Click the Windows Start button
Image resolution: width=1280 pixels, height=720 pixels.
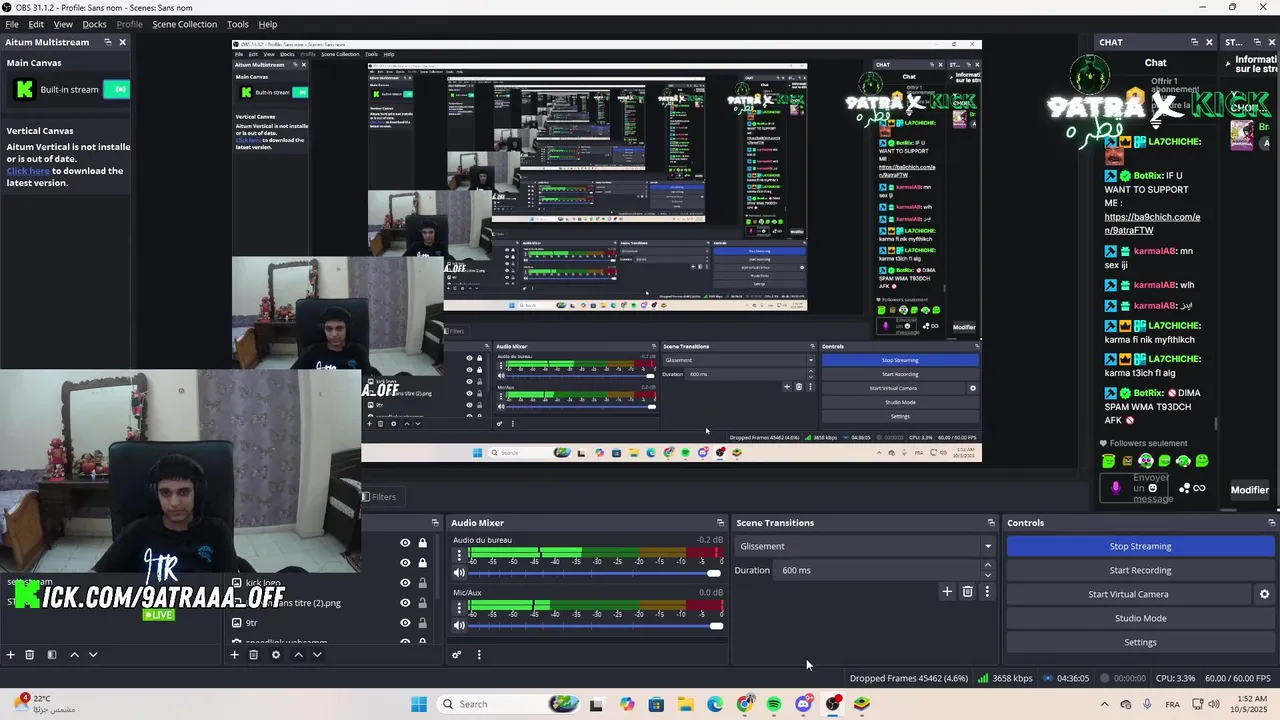(419, 705)
